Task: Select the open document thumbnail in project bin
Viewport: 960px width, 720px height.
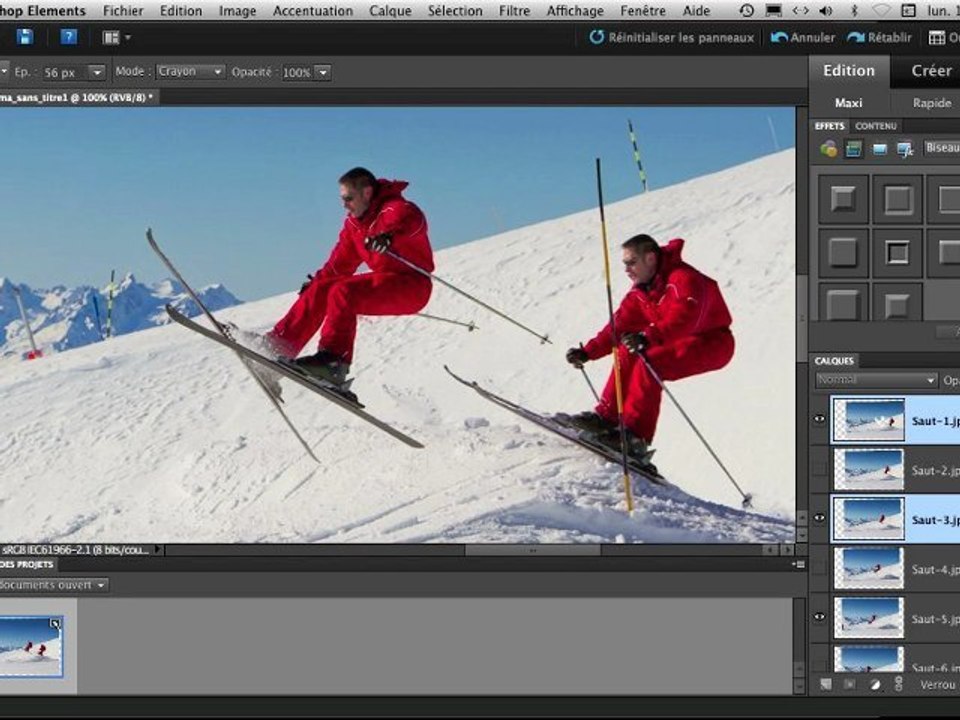Action: [30, 646]
